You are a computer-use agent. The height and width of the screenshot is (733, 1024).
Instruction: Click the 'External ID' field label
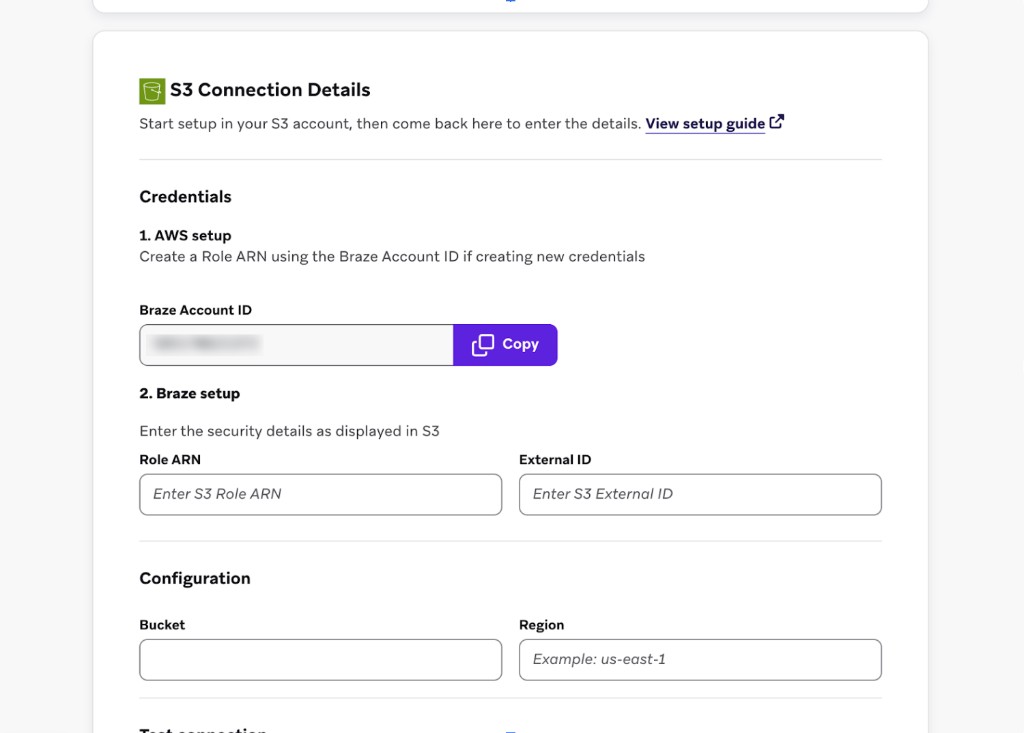(x=554, y=459)
